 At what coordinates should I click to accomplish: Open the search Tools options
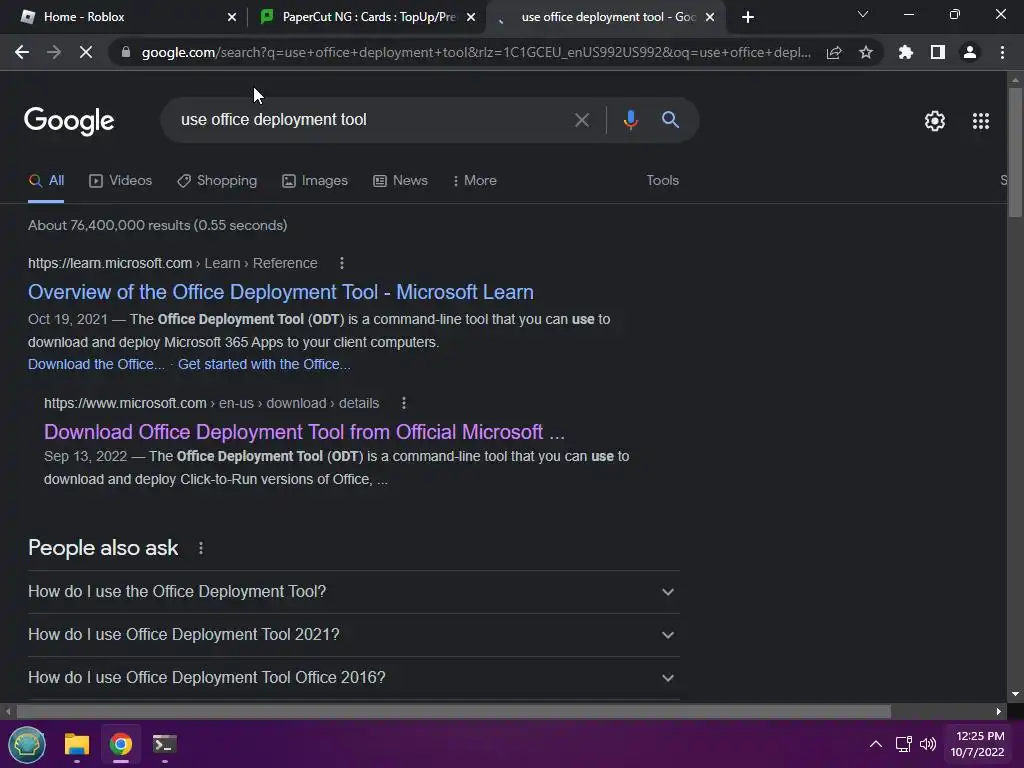pos(662,180)
